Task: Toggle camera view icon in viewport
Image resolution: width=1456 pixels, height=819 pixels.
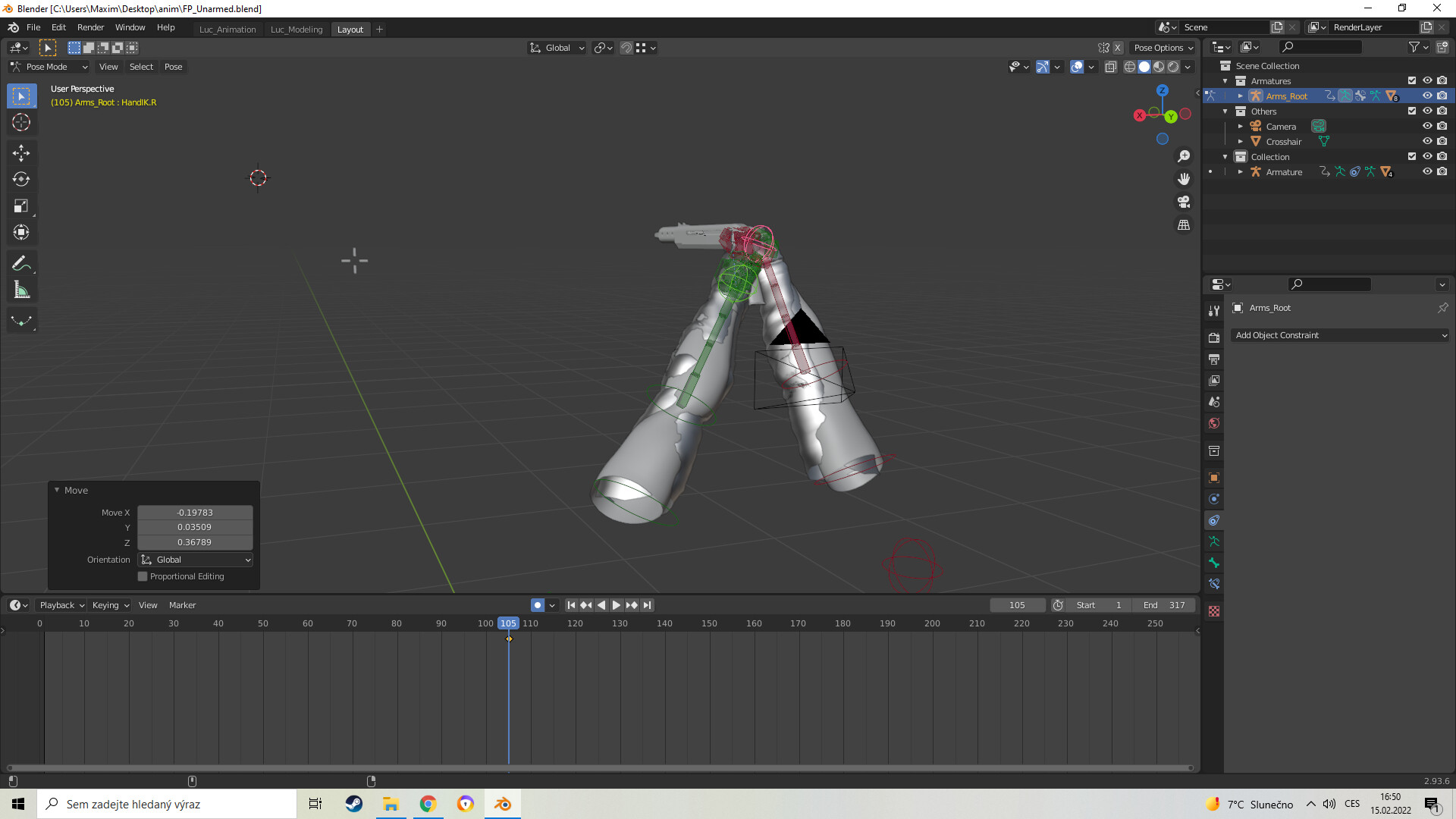Action: (1184, 202)
